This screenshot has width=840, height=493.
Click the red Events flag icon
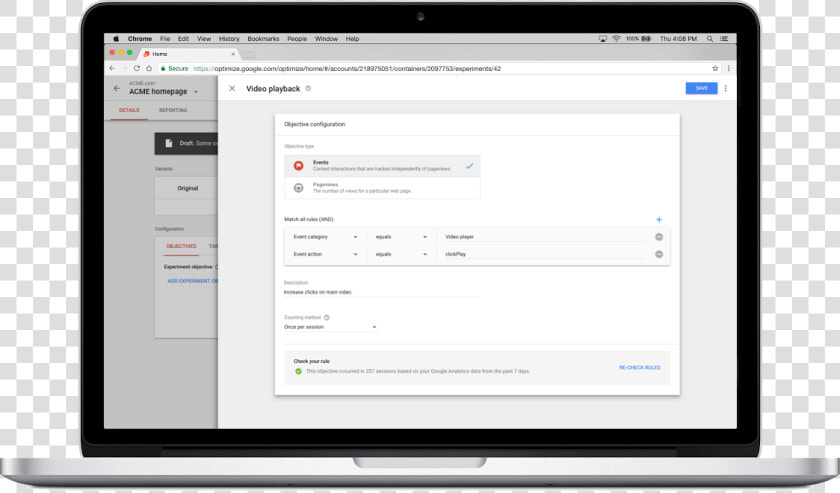tap(298, 166)
